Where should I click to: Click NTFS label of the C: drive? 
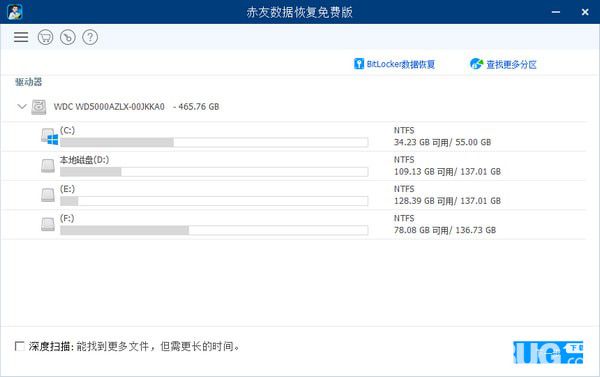pos(404,131)
